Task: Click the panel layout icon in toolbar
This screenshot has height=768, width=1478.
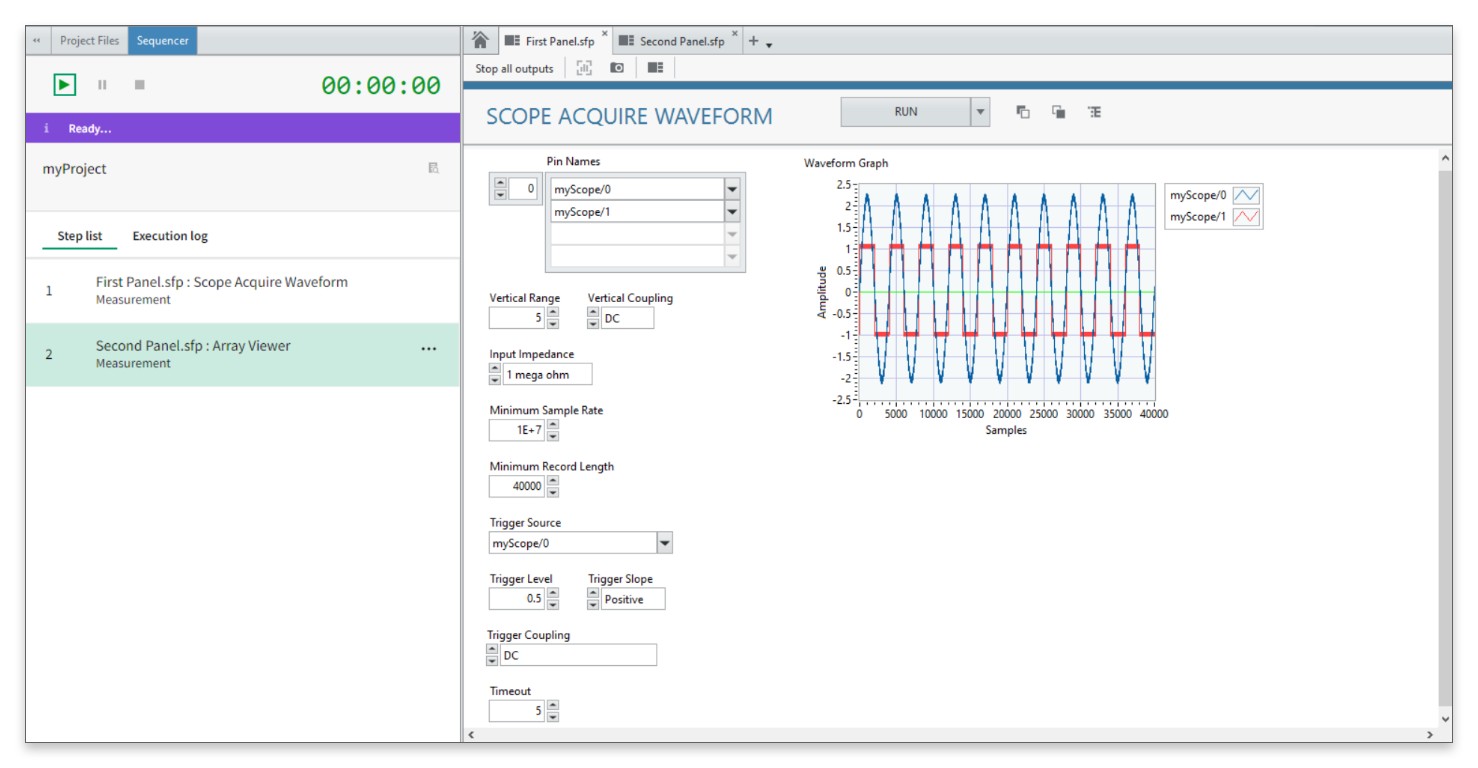Action: [655, 68]
